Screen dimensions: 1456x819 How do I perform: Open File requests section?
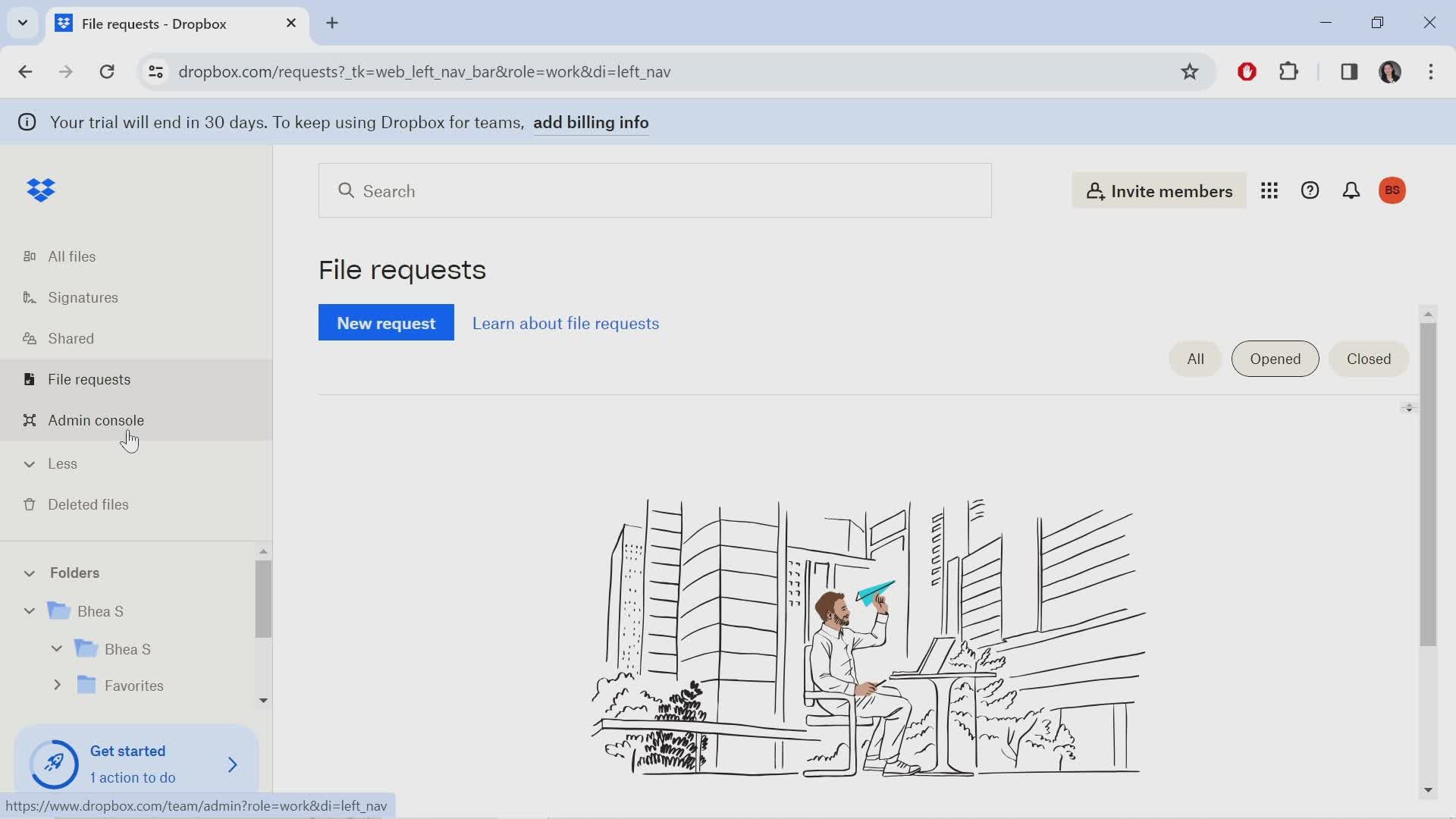coord(89,379)
